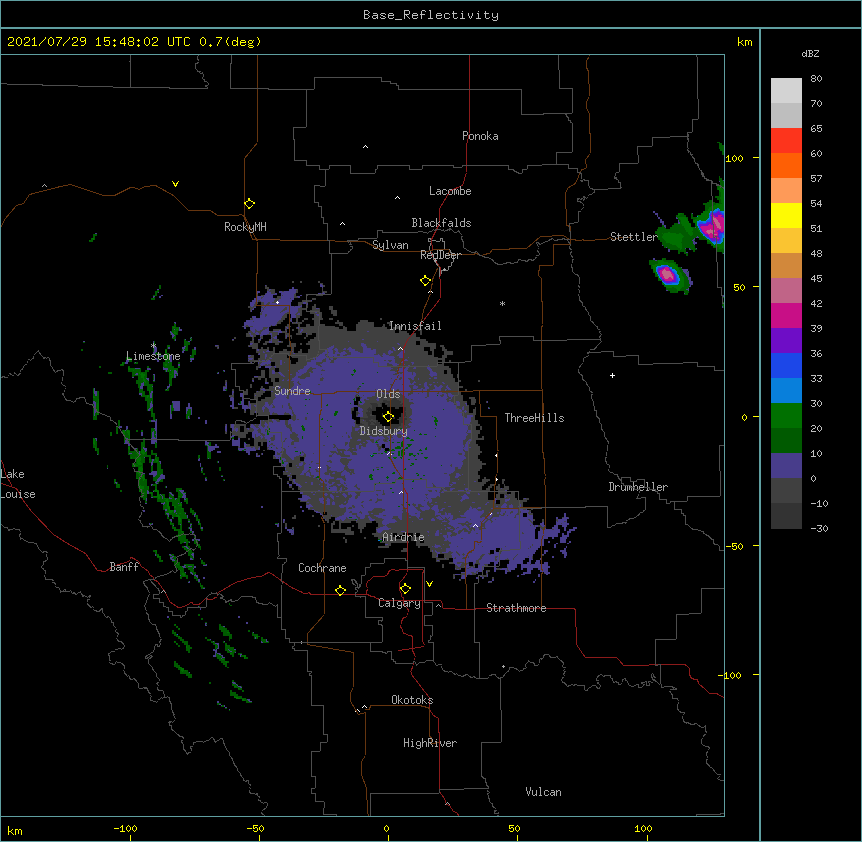Click the Cochrane town label
Viewport: 862px width, 842px height.
(x=322, y=568)
